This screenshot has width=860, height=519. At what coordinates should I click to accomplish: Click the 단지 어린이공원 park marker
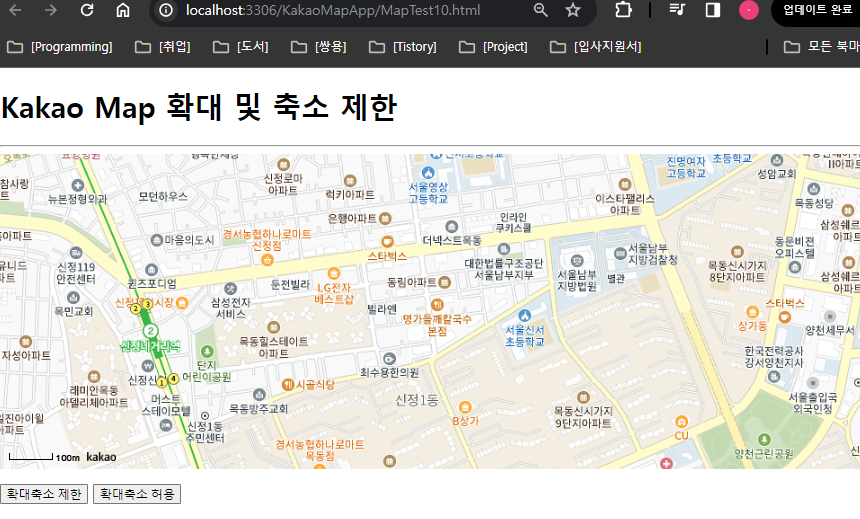tap(207, 351)
